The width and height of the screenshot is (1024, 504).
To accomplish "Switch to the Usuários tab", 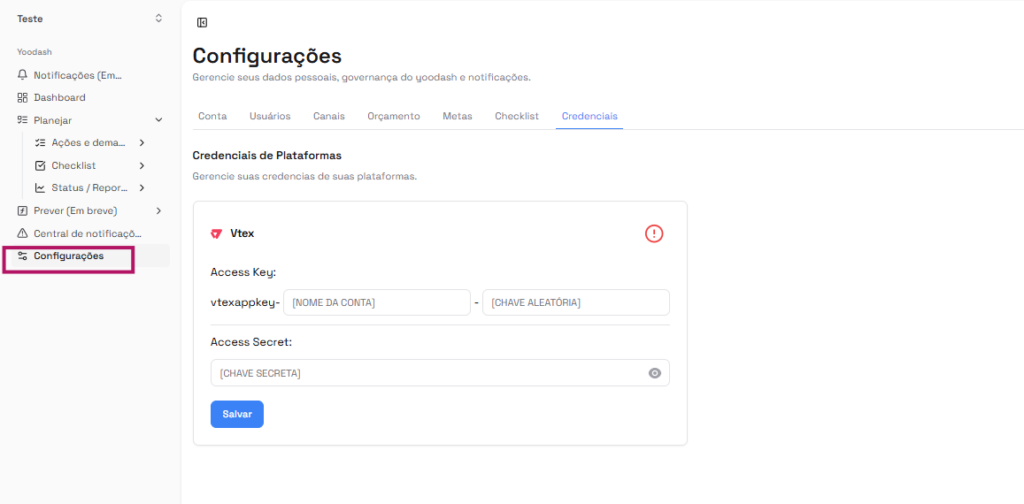I will pyautogui.click(x=269, y=116).
